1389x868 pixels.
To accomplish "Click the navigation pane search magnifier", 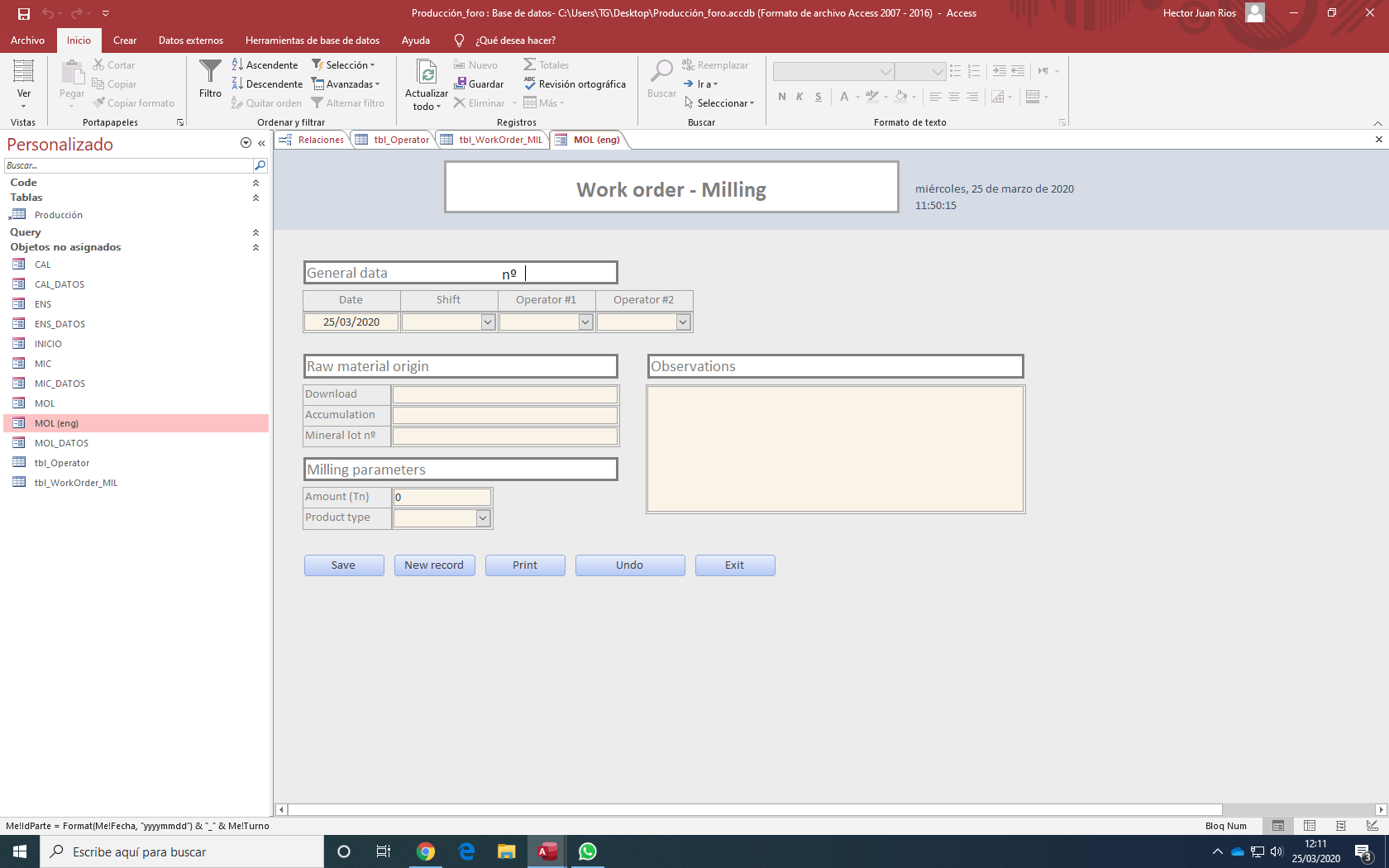I will (260, 165).
